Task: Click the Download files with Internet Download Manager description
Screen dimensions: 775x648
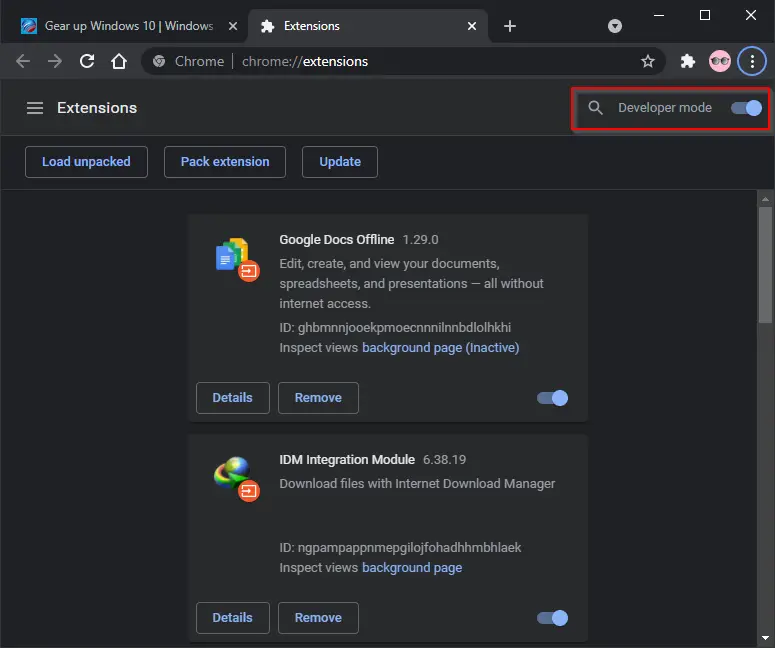Action: coord(417,483)
